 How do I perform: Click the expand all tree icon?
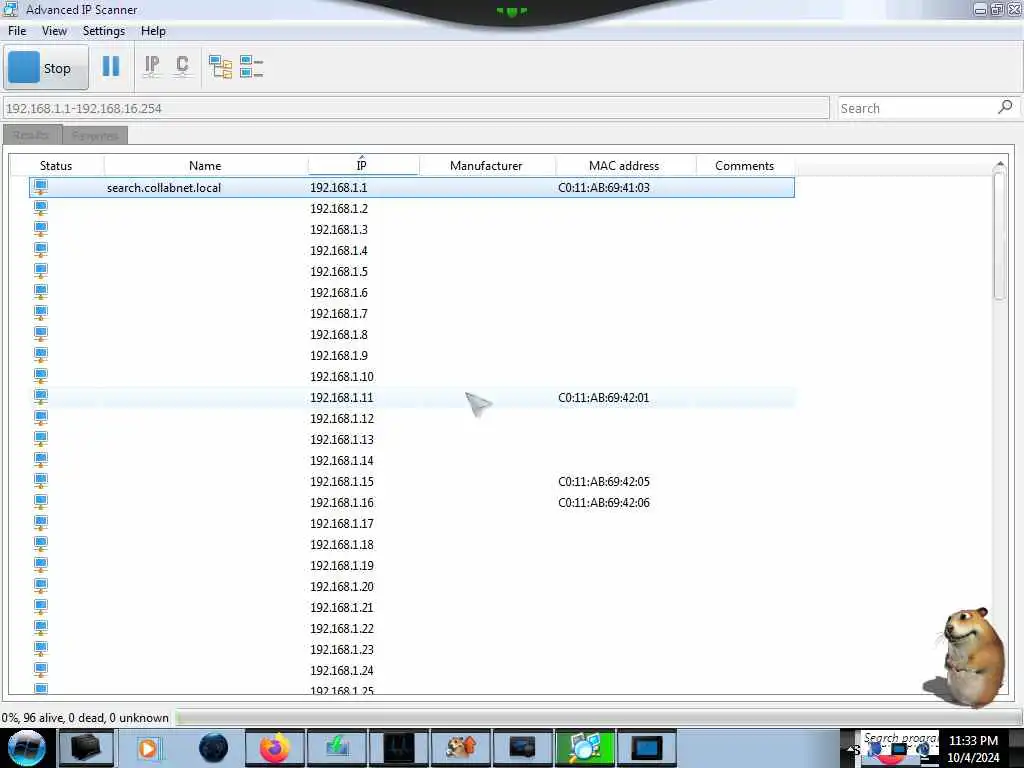pyautogui.click(x=220, y=67)
